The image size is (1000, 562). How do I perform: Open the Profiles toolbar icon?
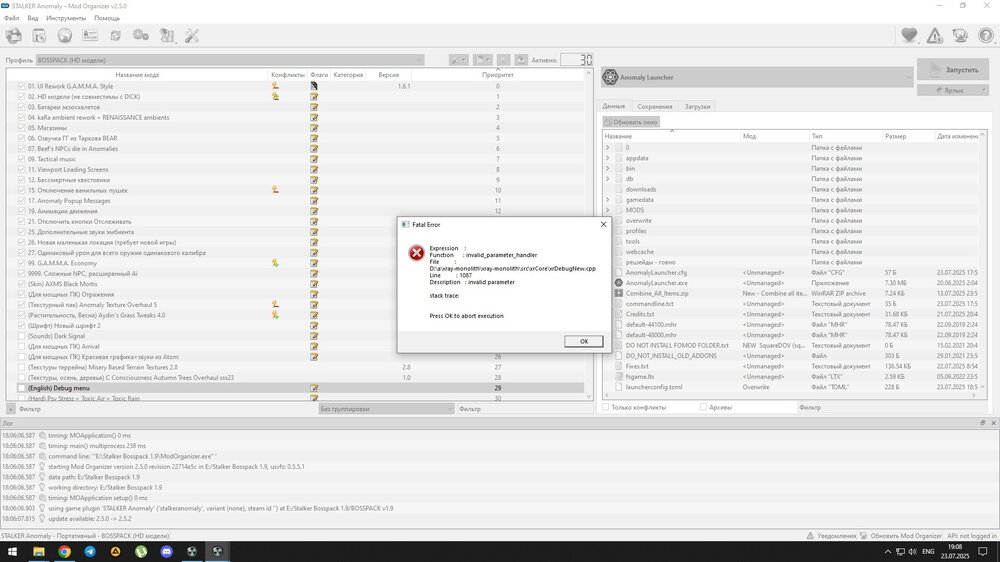click(90, 36)
